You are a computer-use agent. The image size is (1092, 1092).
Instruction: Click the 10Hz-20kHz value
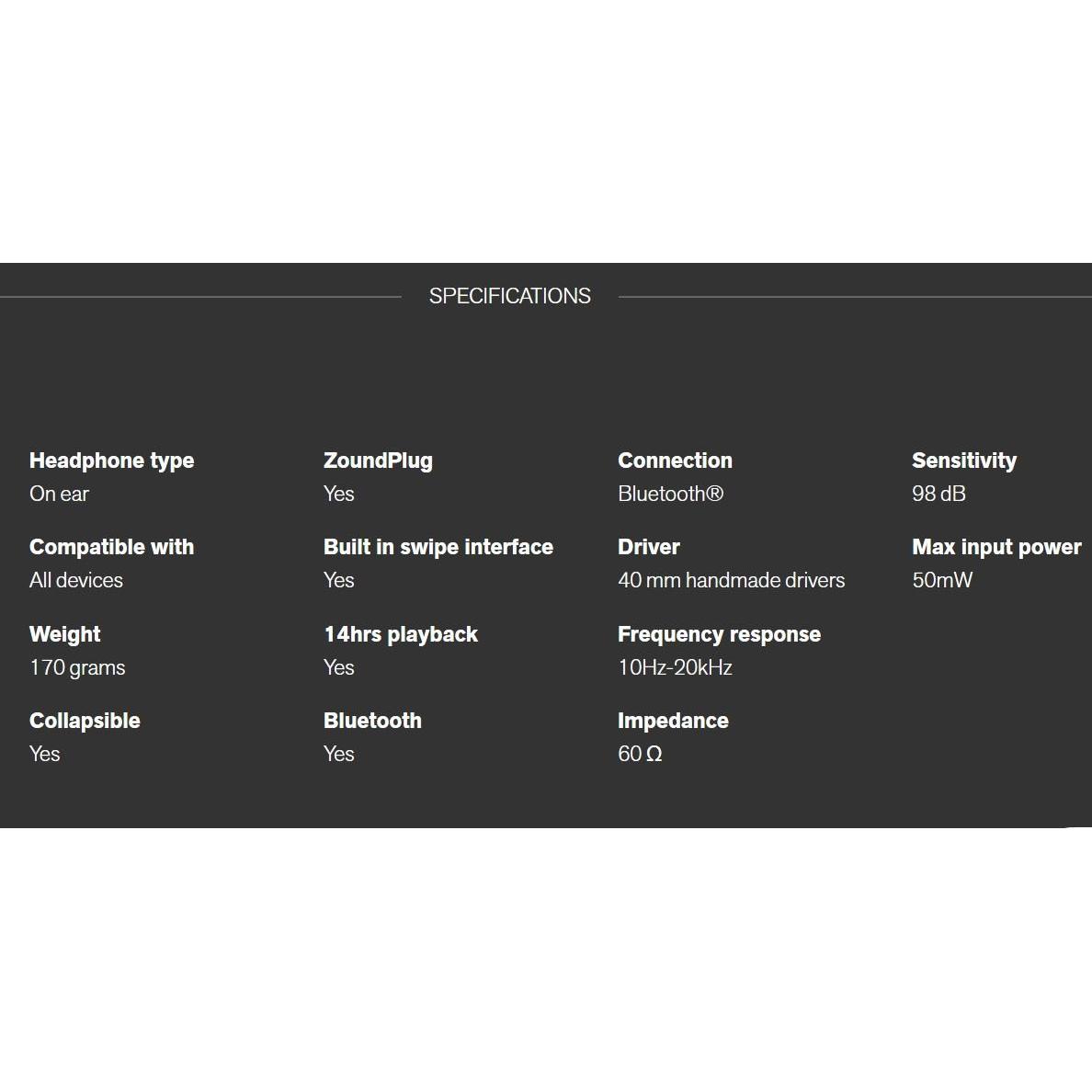[x=675, y=667]
